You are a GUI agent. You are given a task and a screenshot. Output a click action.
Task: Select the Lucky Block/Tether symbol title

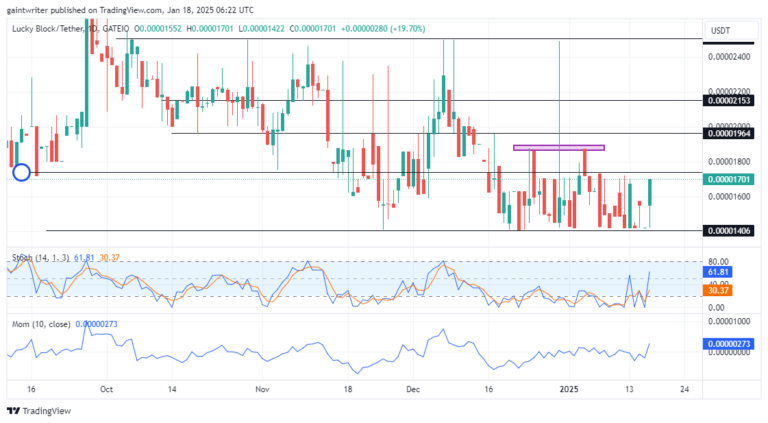(48, 29)
